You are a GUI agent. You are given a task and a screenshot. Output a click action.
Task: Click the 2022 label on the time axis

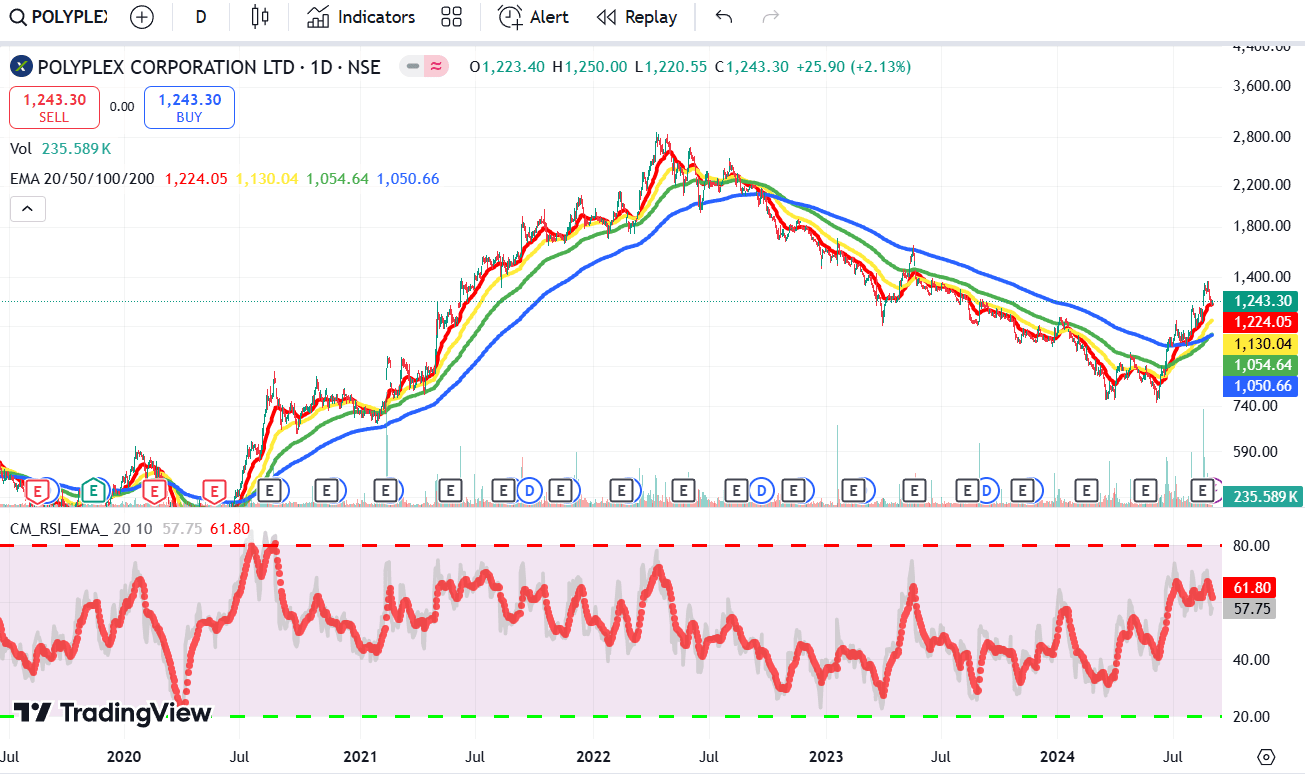point(593,757)
